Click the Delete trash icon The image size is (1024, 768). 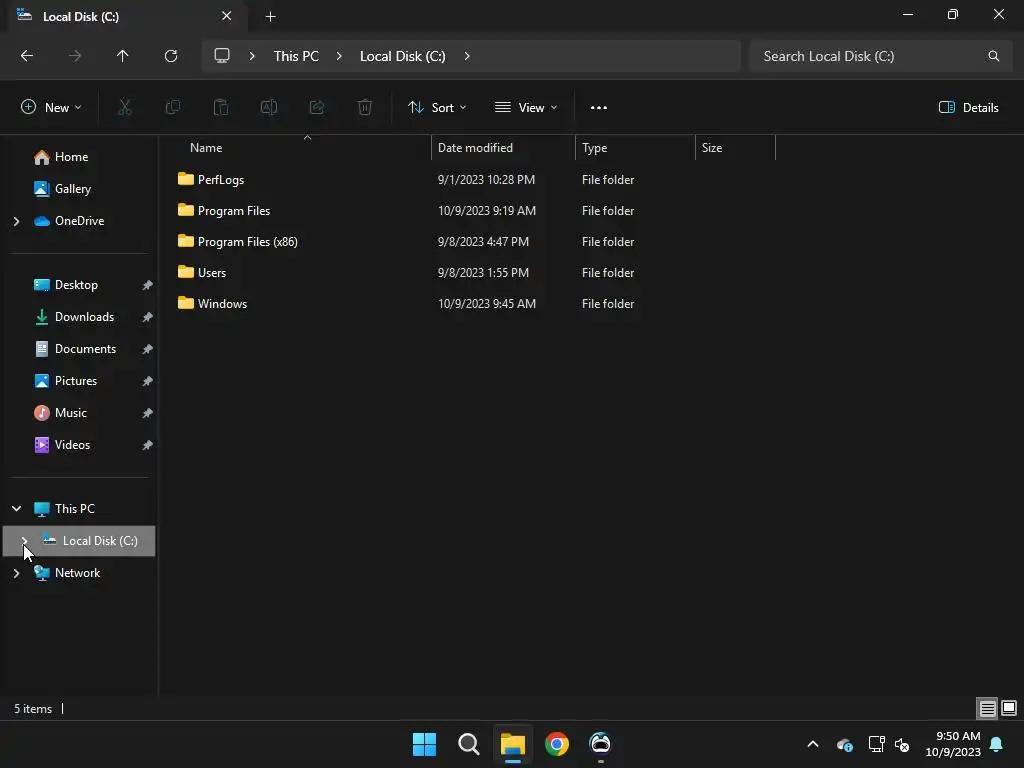coord(365,107)
